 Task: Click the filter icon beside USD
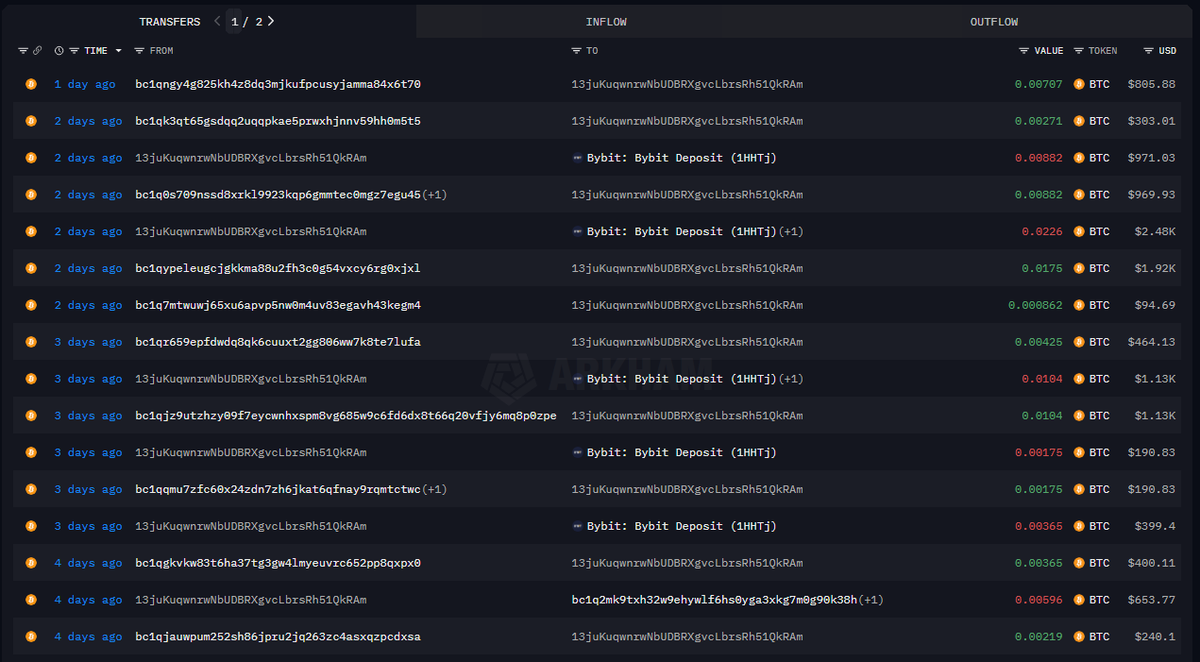point(1148,50)
